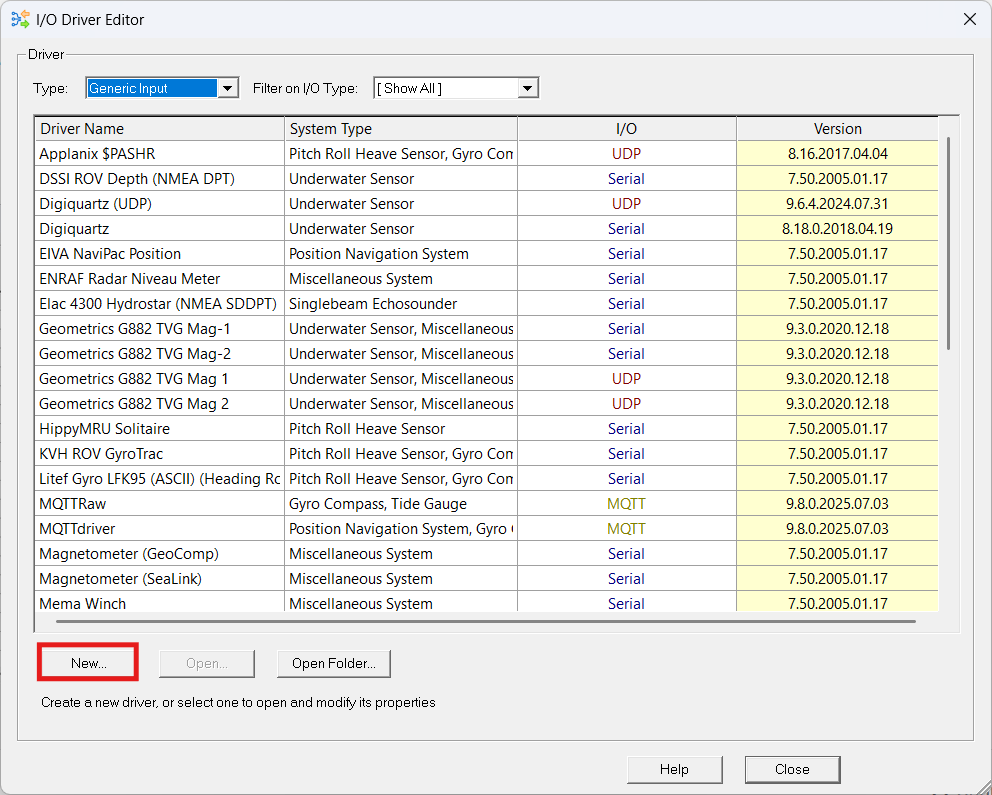
Task: Click the Version column header
Action: point(837,129)
